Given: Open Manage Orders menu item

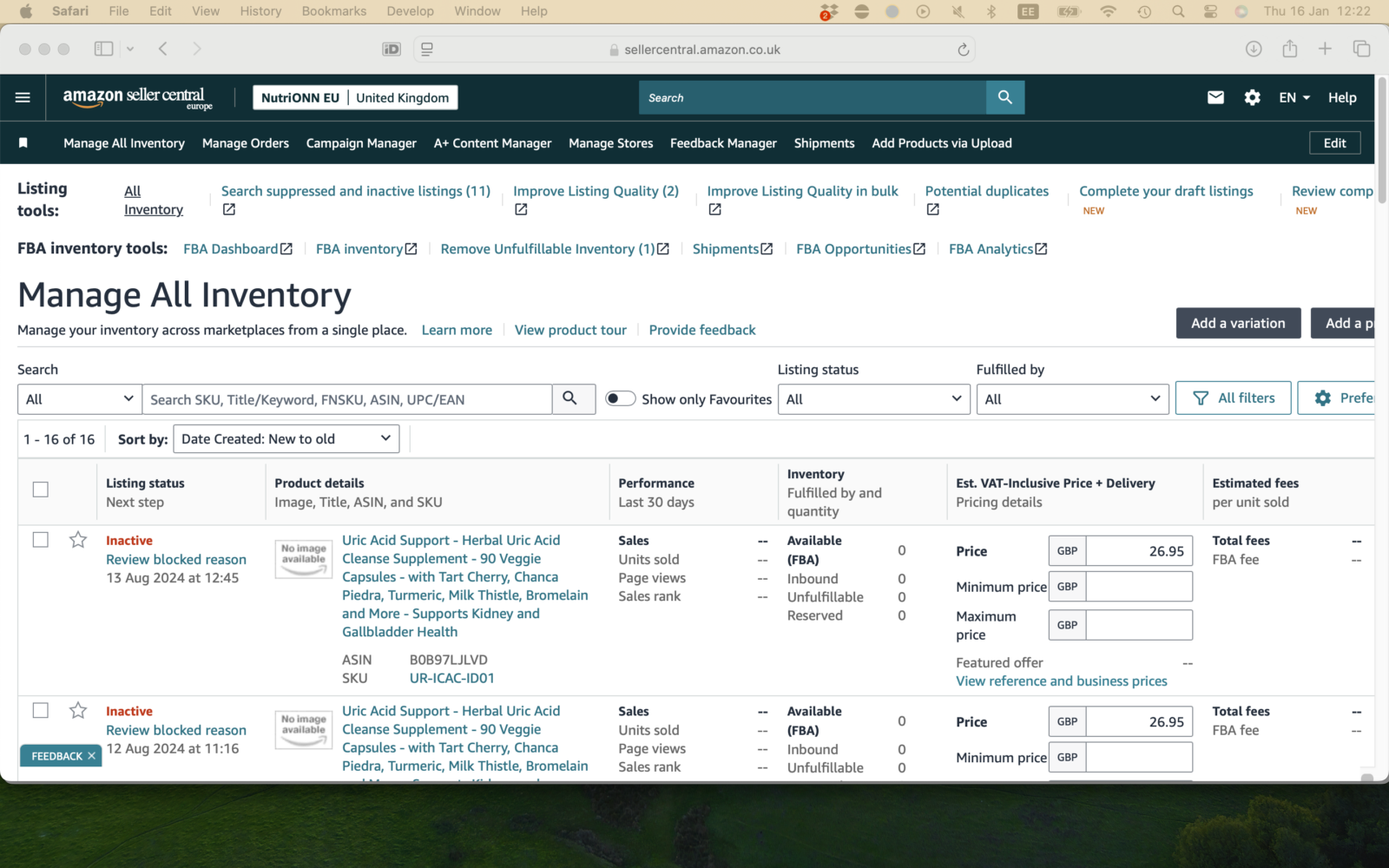Looking at the screenshot, I should [x=246, y=143].
